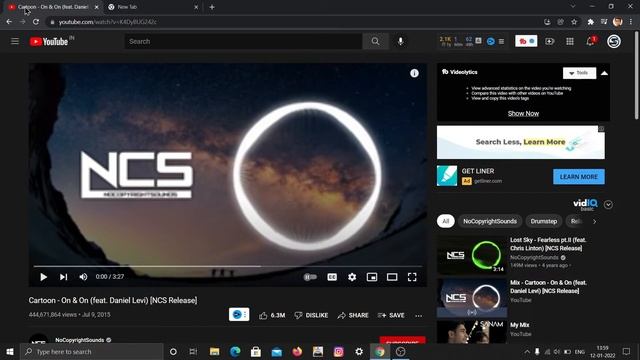Mute the video volume
This screenshot has width=640, height=360.
(x=83, y=277)
